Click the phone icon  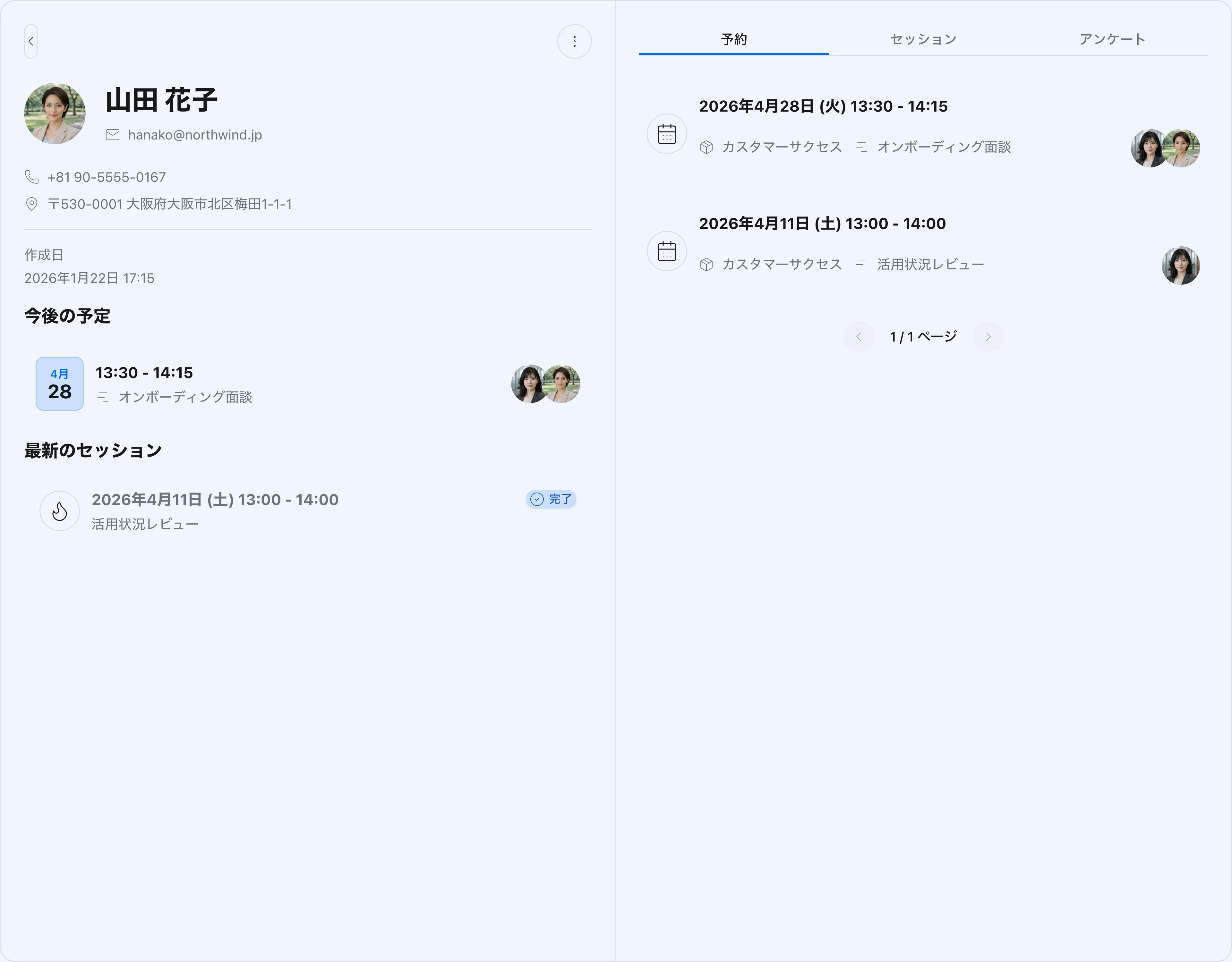click(31, 177)
